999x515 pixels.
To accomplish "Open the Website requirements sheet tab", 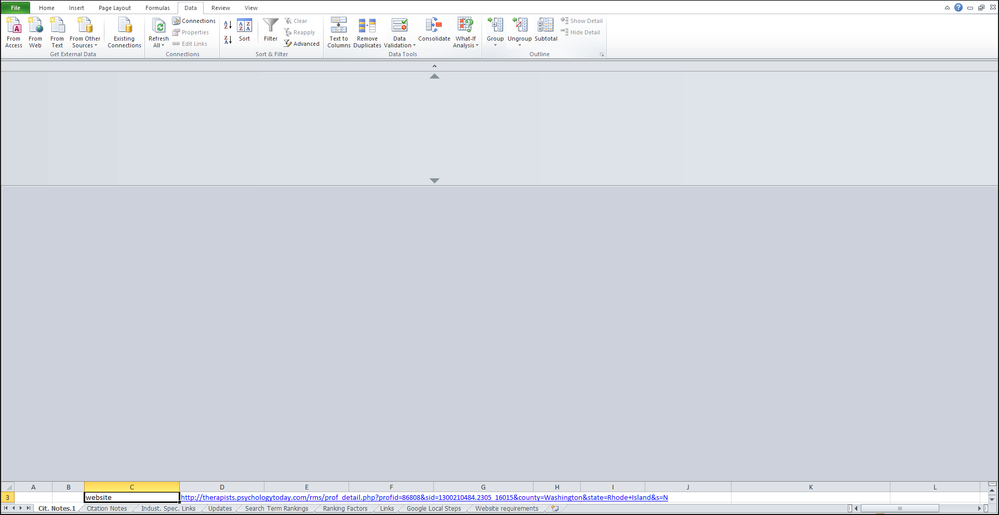I will tap(507, 509).
